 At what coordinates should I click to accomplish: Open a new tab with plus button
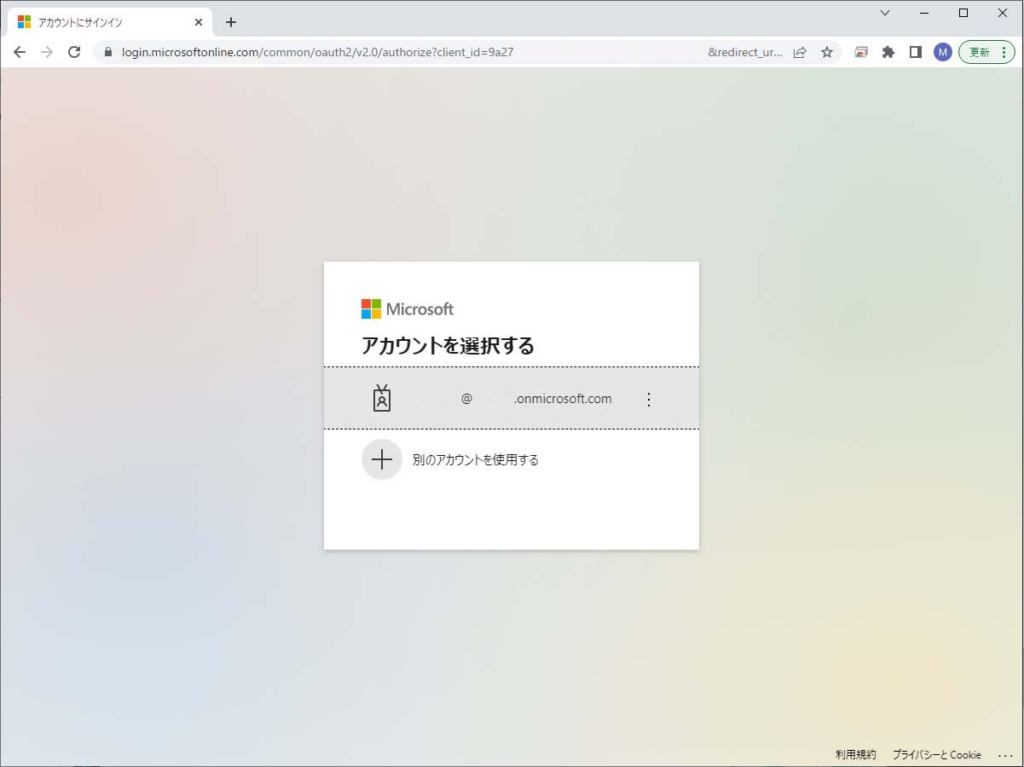[231, 22]
